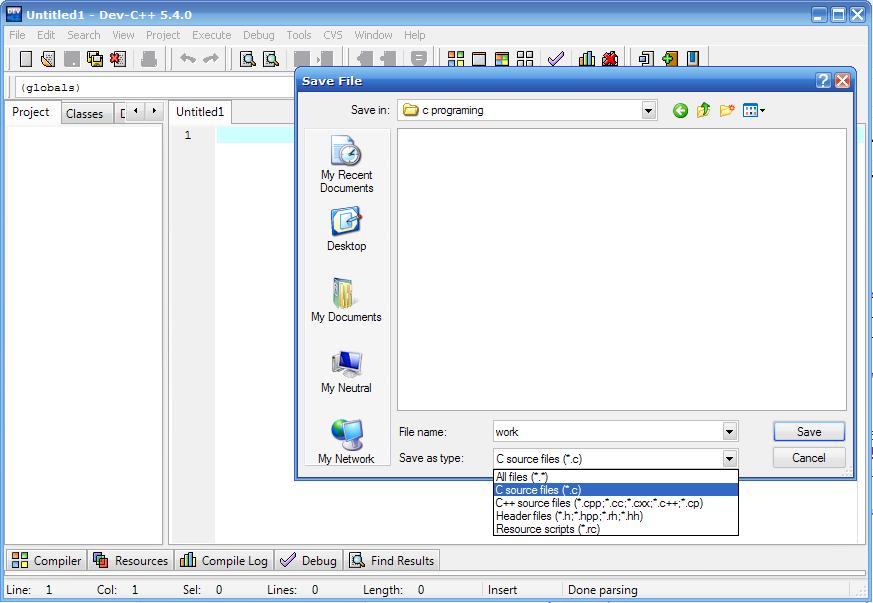873x603 pixels.
Task: Open My Documents in places bar
Action: pyautogui.click(x=346, y=300)
